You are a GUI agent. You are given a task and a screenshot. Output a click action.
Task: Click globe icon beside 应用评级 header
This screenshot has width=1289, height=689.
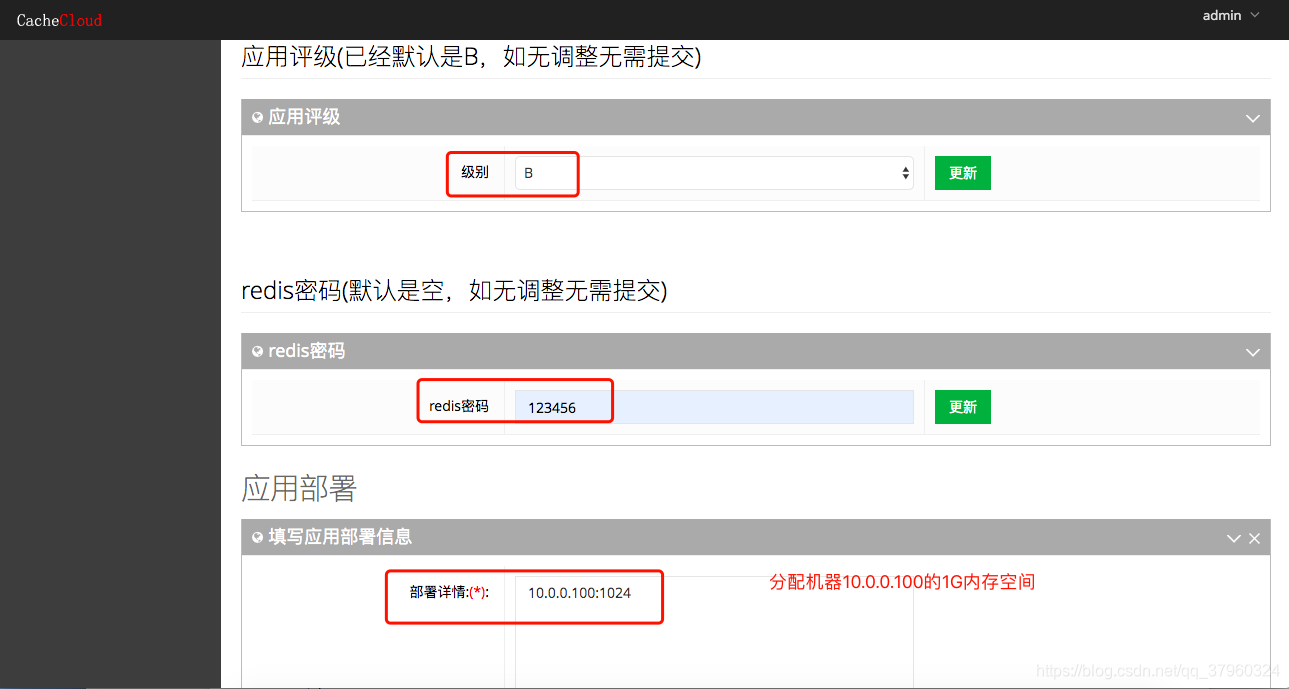click(x=258, y=118)
